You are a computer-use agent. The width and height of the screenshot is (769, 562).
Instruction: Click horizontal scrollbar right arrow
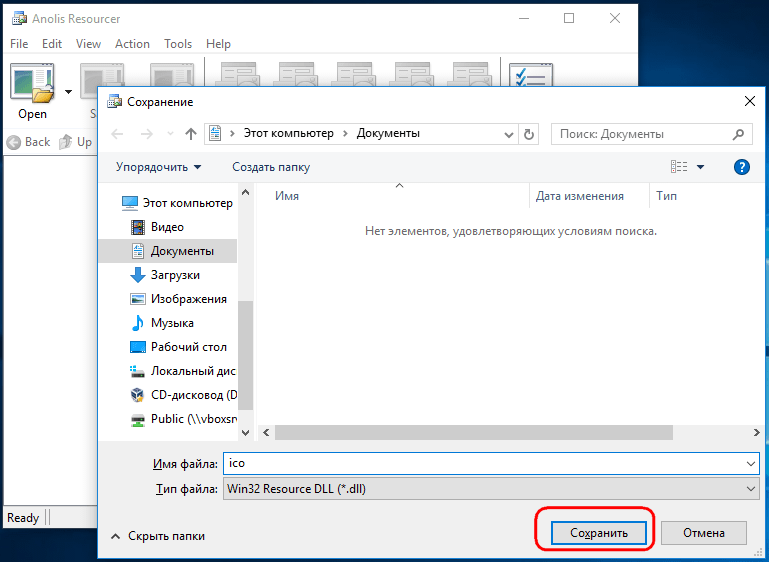tap(756, 433)
